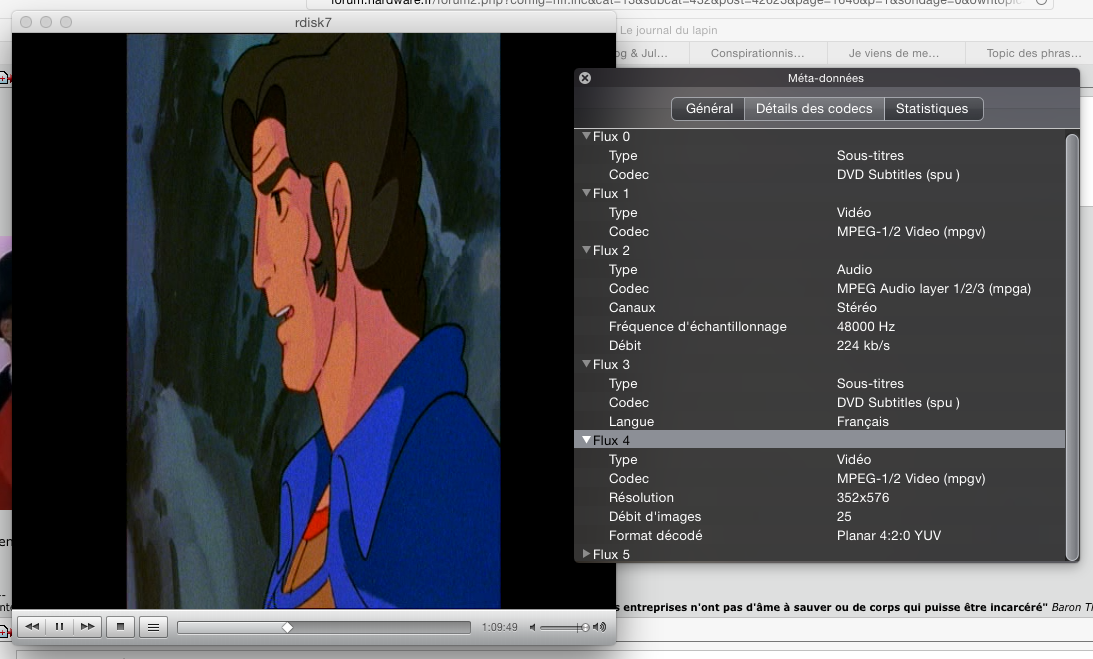Expand the Flux 5 section
This screenshot has height=659, width=1093.
pyautogui.click(x=586, y=554)
